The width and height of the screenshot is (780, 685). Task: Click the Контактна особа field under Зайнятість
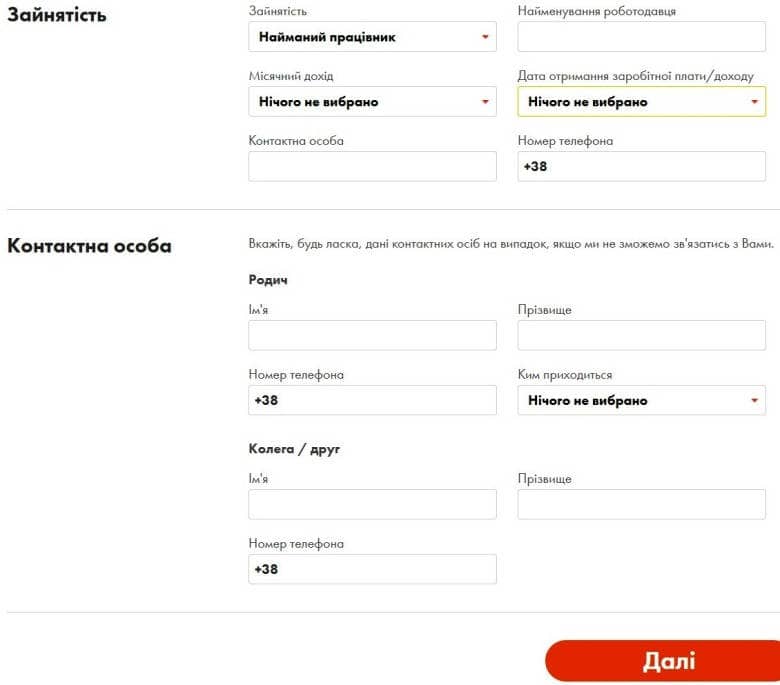372,166
